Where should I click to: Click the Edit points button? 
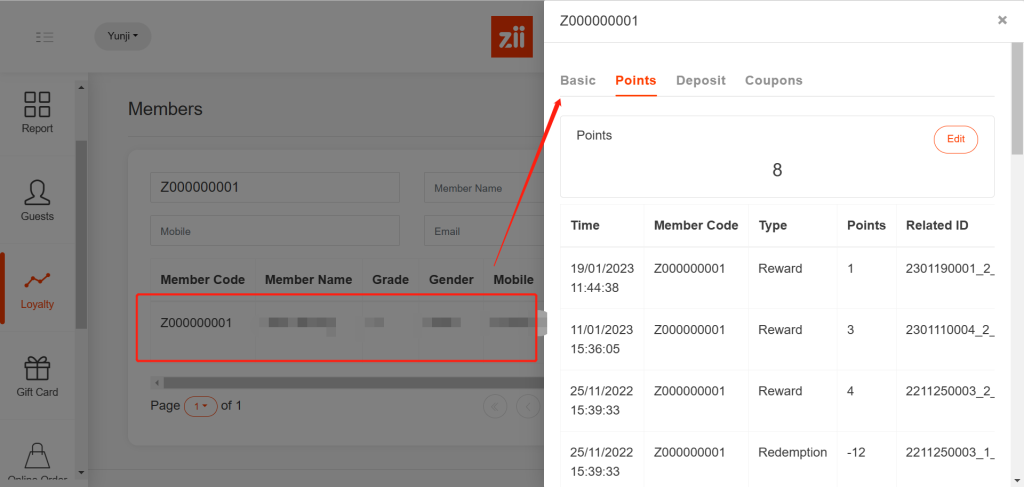pos(955,139)
